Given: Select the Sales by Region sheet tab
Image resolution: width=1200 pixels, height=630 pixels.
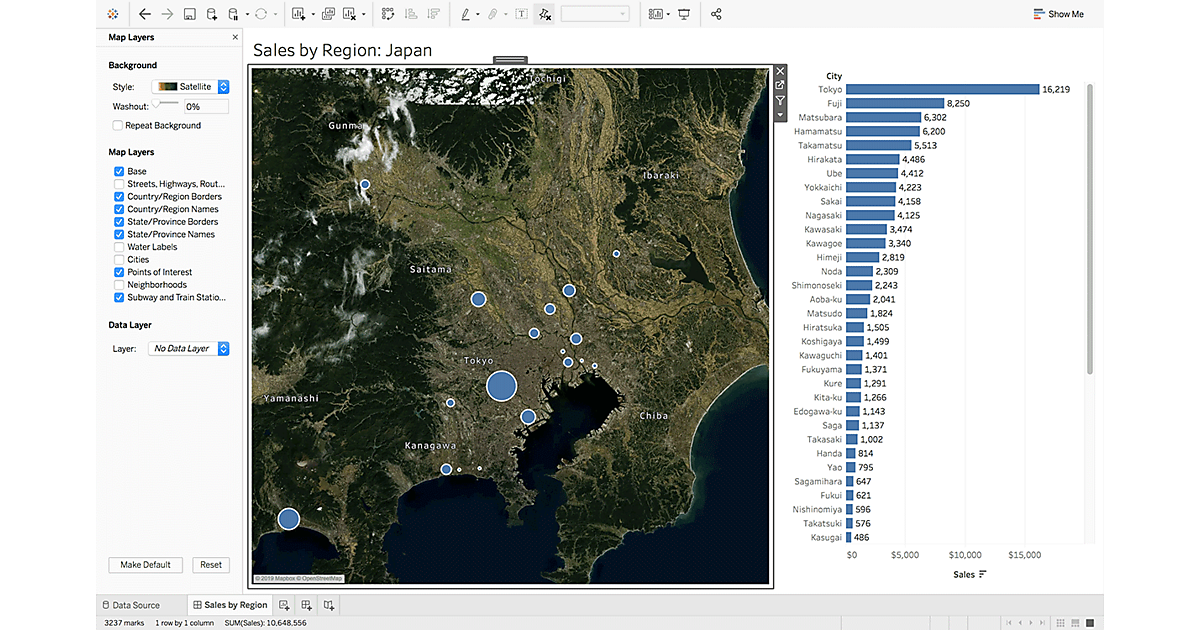Looking at the screenshot, I should click(x=230, y=605).
